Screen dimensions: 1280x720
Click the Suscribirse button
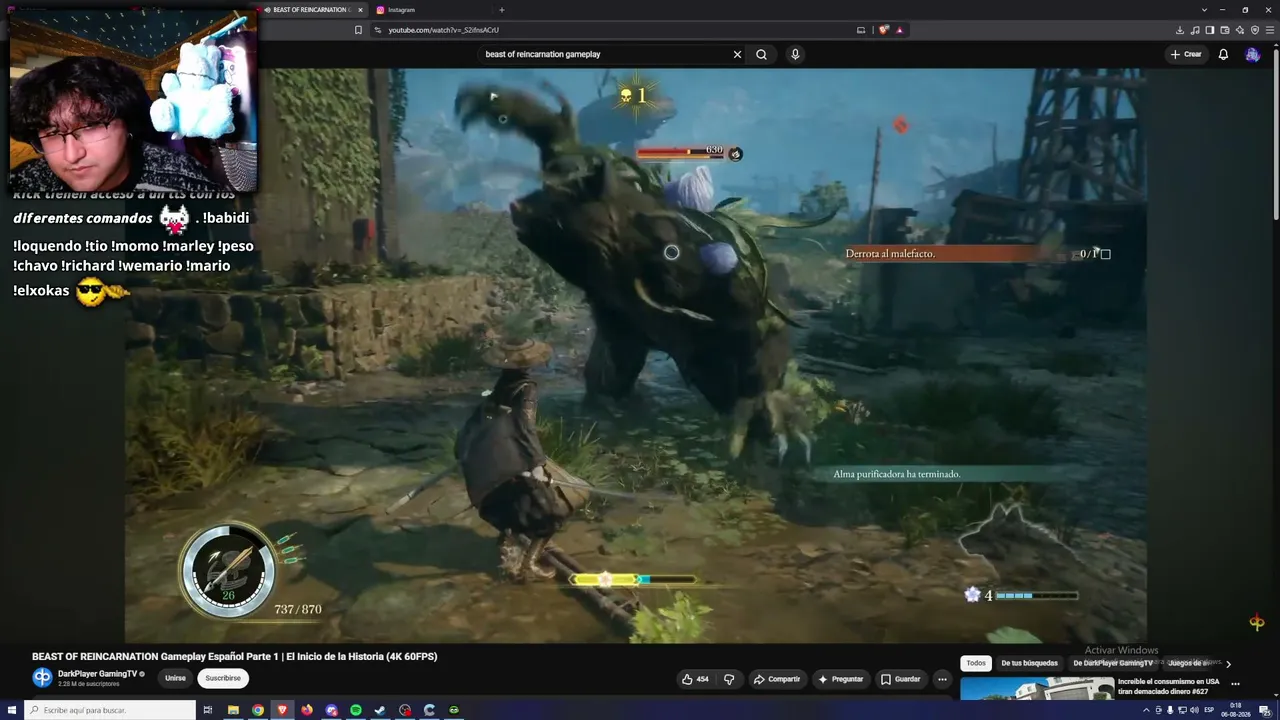222,678
